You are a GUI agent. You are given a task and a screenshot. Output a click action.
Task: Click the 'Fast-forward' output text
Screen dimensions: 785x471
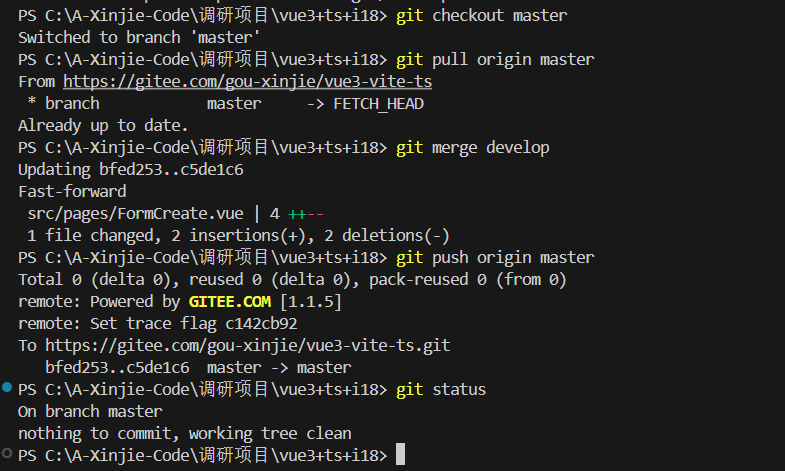72,191
